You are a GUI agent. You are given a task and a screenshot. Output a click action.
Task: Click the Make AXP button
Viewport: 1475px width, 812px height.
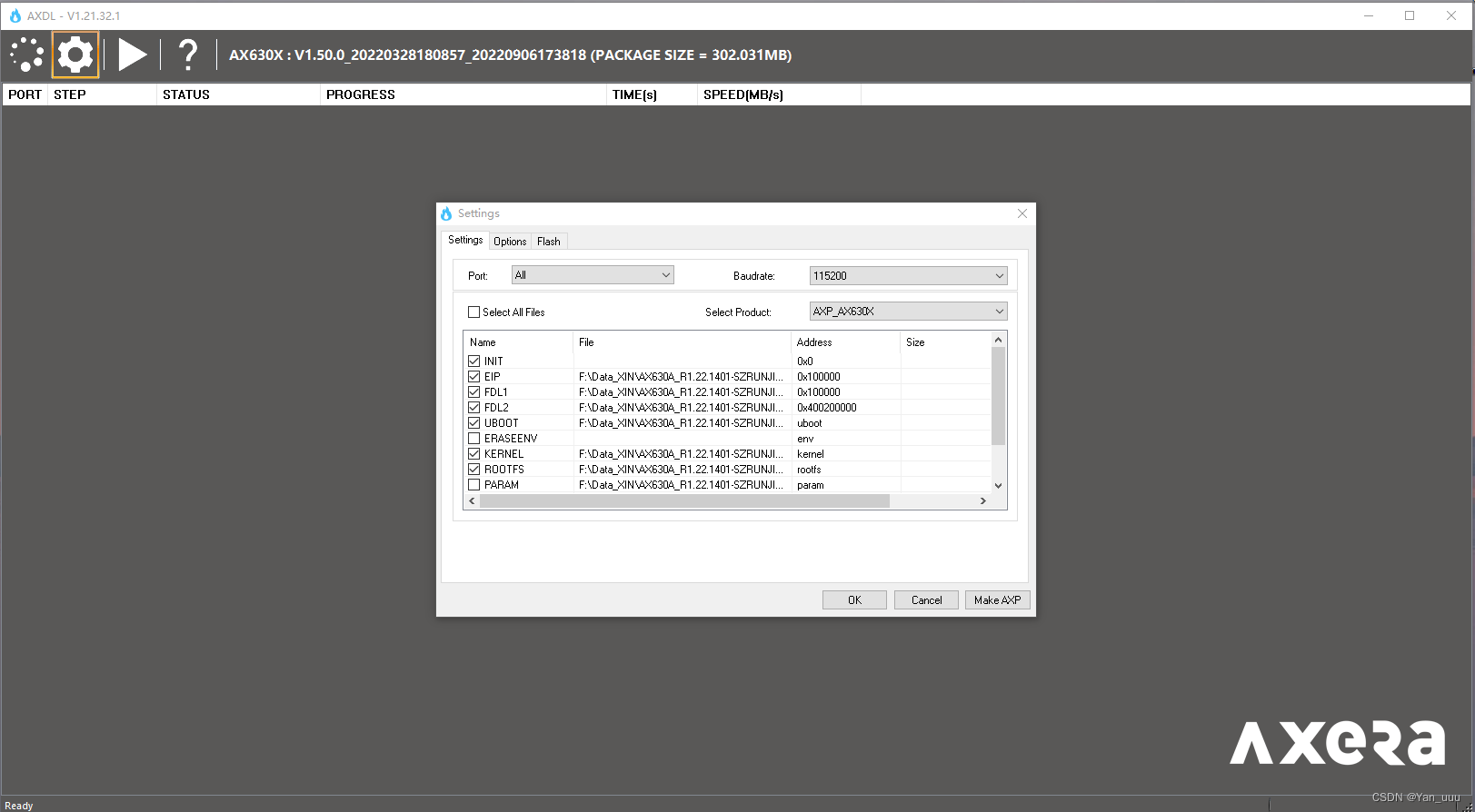click(997, 600)
